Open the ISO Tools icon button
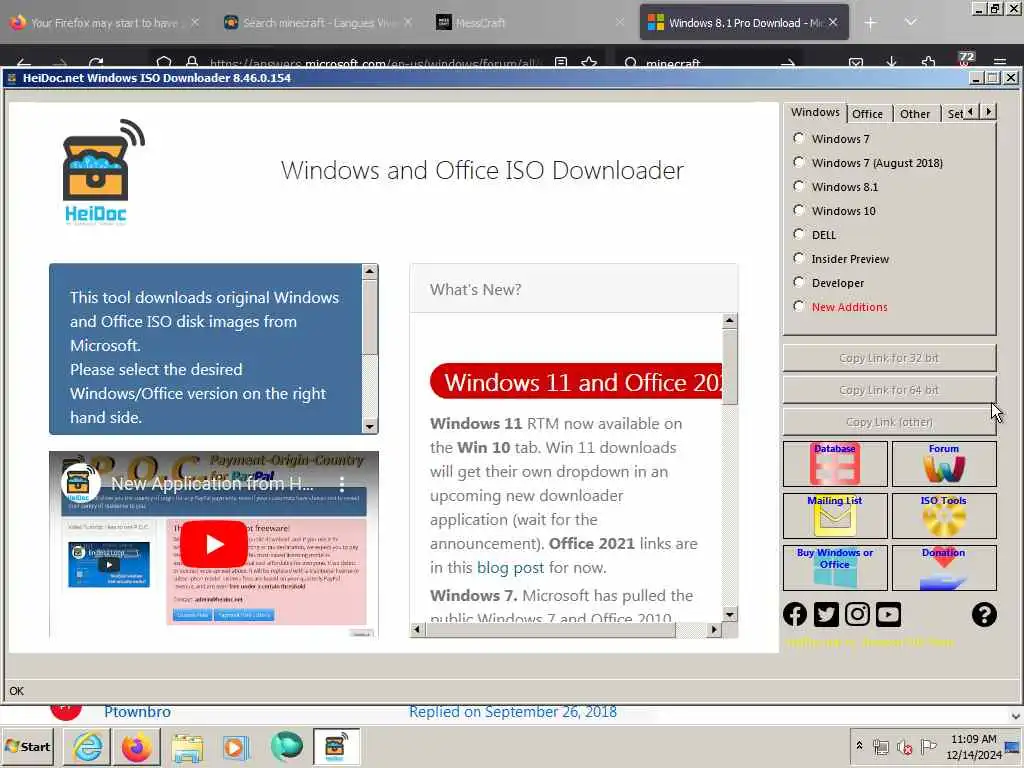 (944, 516)
